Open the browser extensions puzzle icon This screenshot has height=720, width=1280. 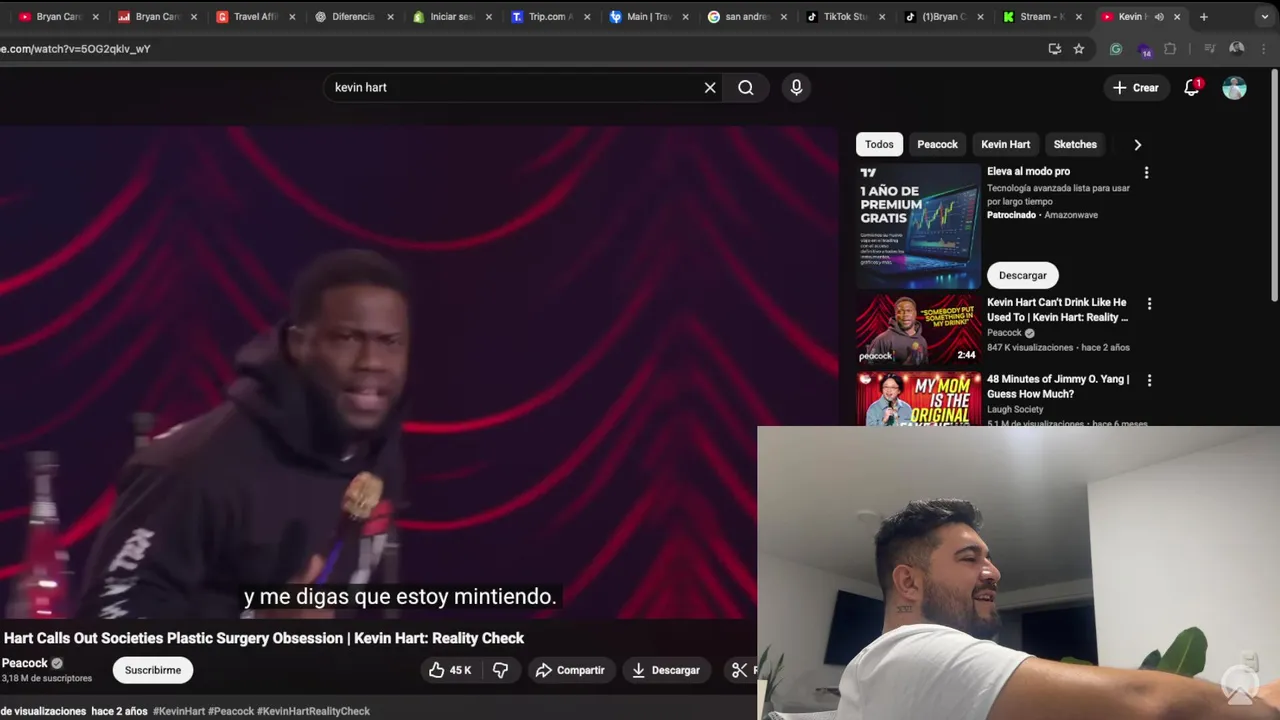pos(1170,48)
